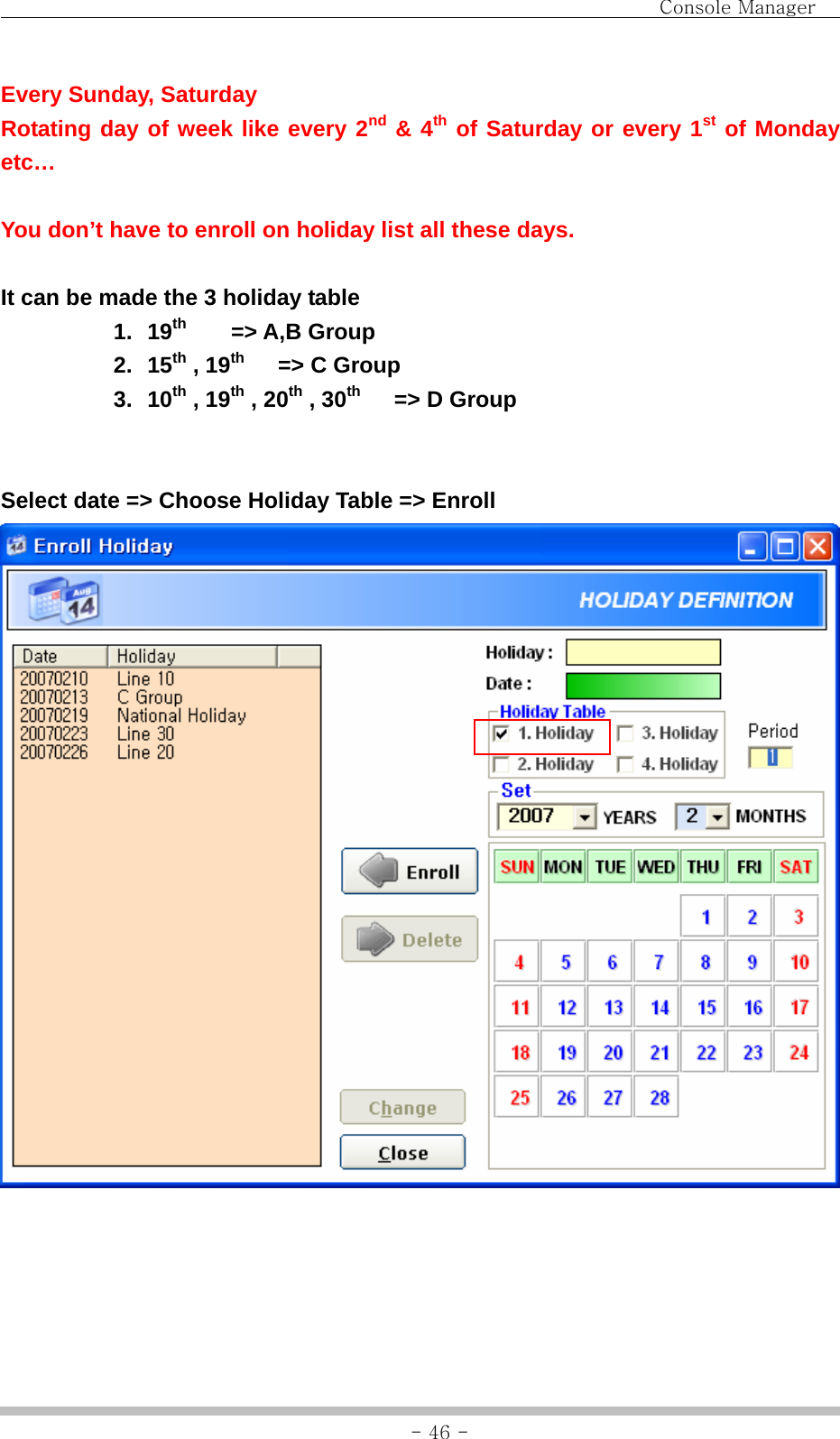Click the Change button
Screen dimensions: 840x1439
click(x=402, y=1108)
